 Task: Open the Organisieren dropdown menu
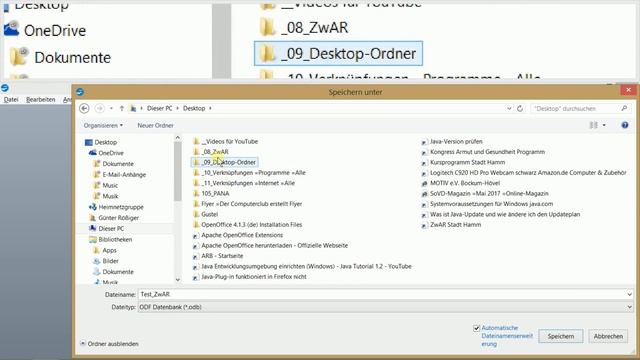coord(103,125)
